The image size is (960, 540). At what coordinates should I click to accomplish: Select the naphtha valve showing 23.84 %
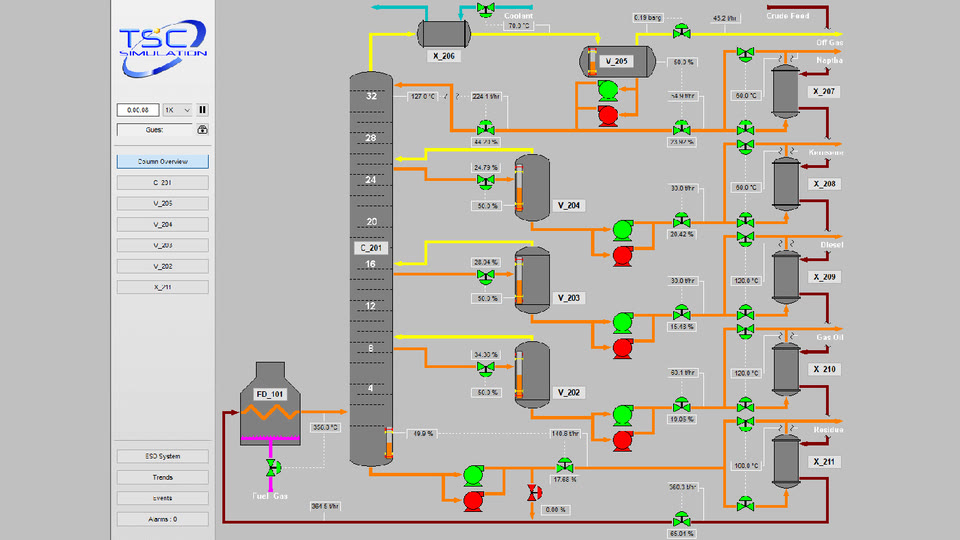[x=681, y=128]
